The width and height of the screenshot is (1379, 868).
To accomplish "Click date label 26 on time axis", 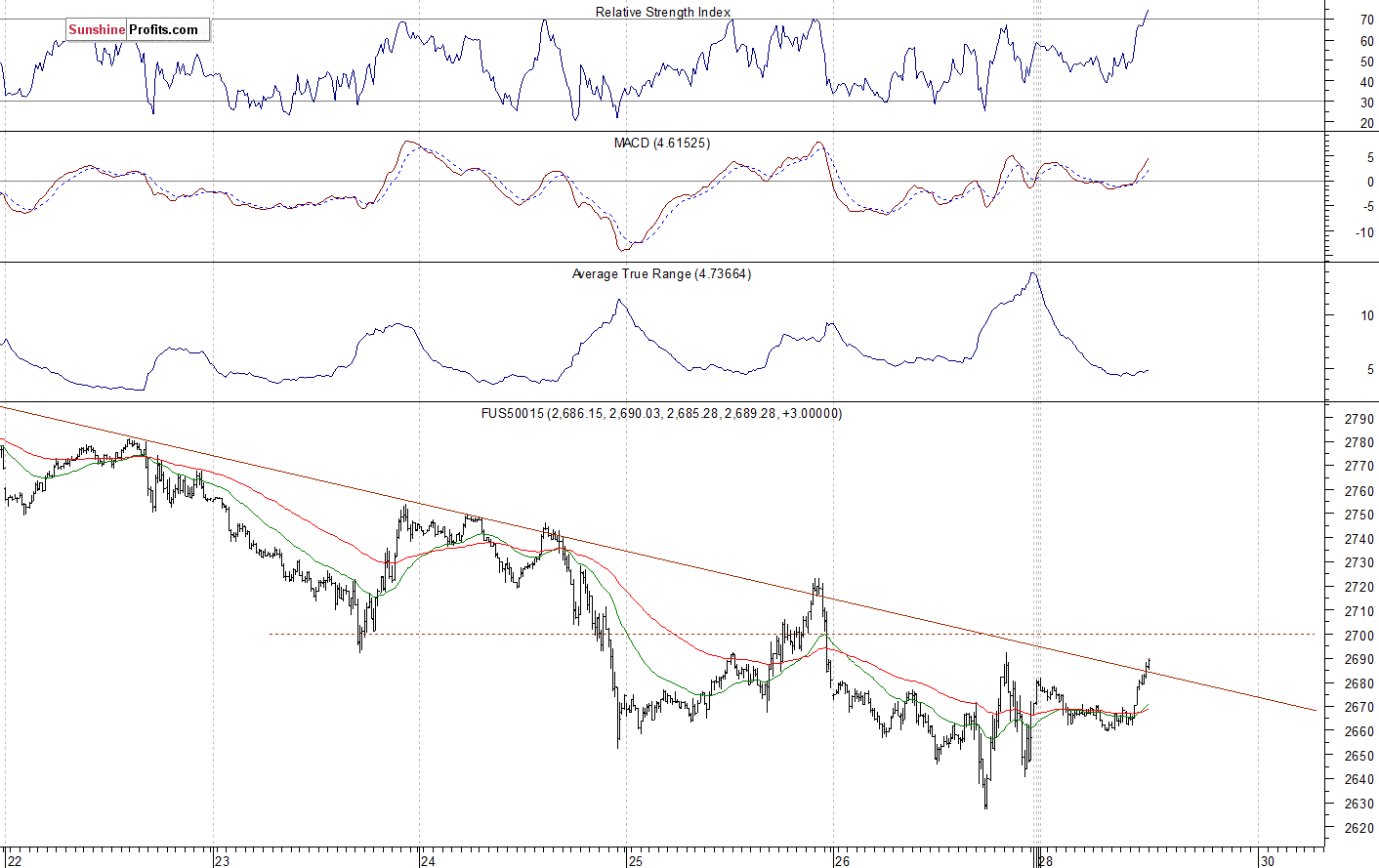I will [x=843, y=861].
